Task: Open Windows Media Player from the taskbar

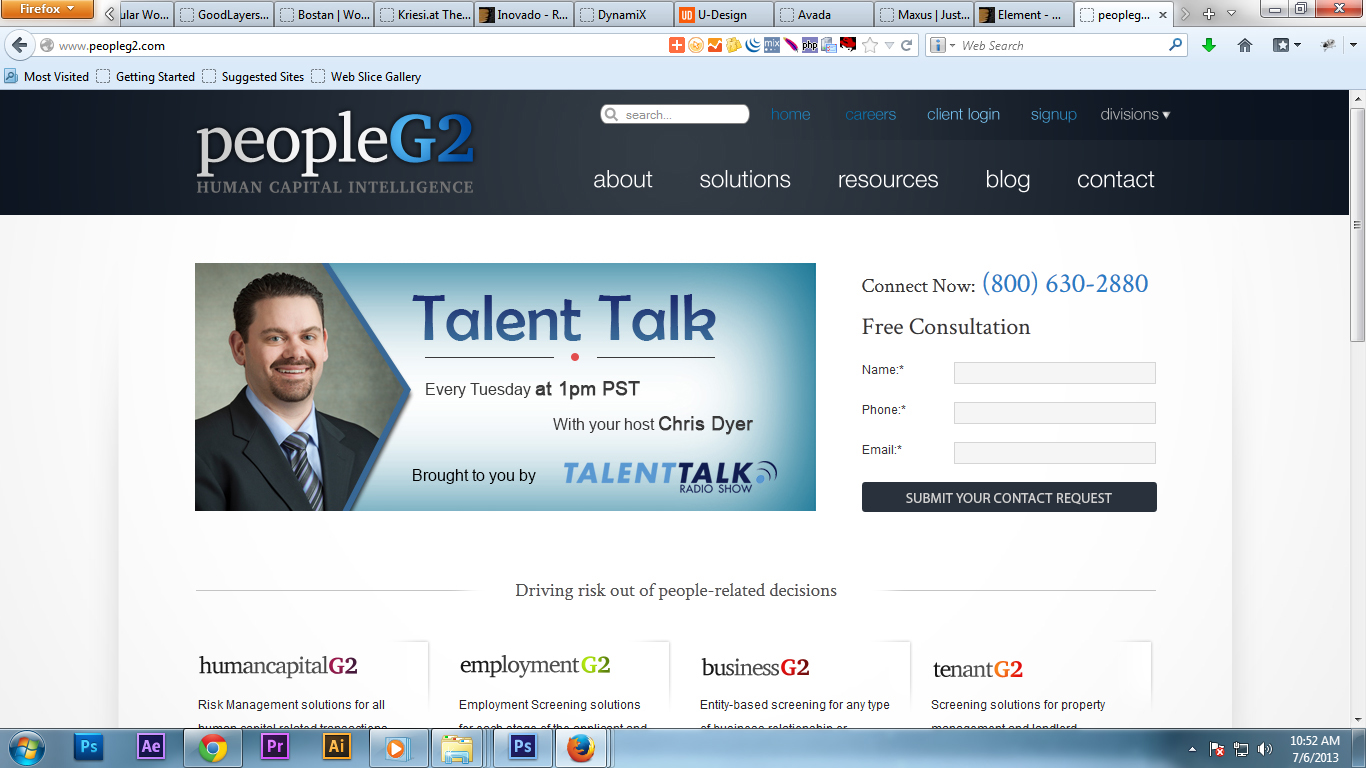Action: (397, 748)
